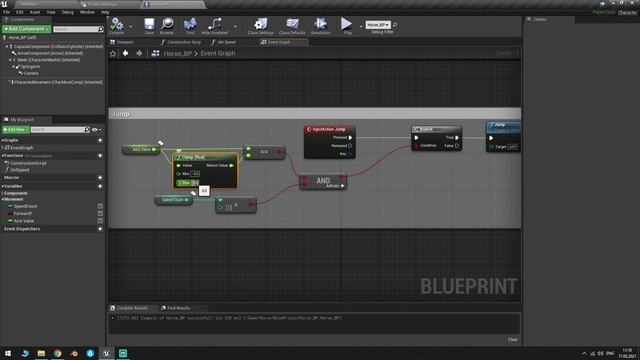Viewport: 640px width, 360px height.
Task: Select the SetSpeed function
Action: (20, 170)
